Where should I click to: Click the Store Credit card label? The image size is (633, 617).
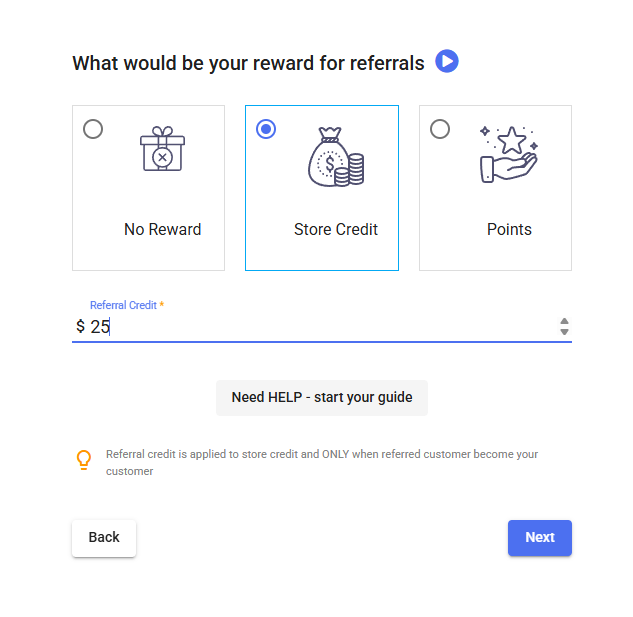pyautogui.click(x=336, y=229)
